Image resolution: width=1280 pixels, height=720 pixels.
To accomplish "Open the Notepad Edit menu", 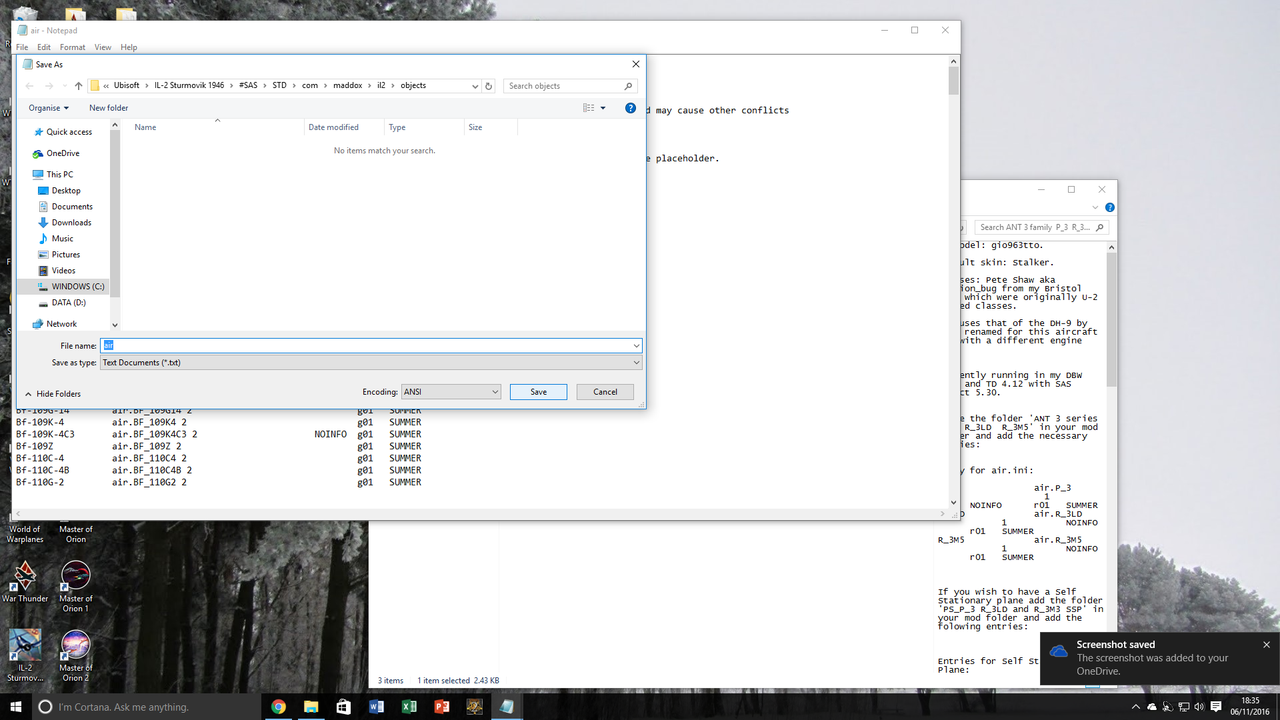I will point(44,47).
